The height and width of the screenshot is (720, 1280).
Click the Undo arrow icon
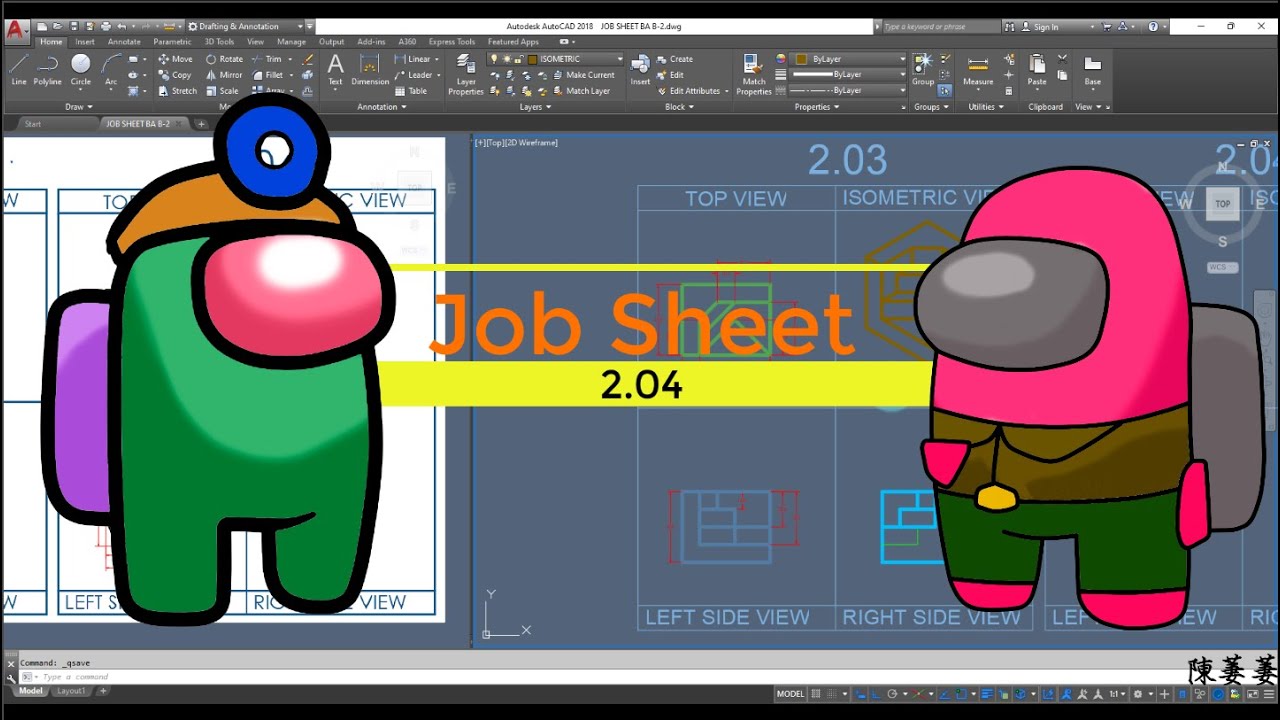pos(121,26)
